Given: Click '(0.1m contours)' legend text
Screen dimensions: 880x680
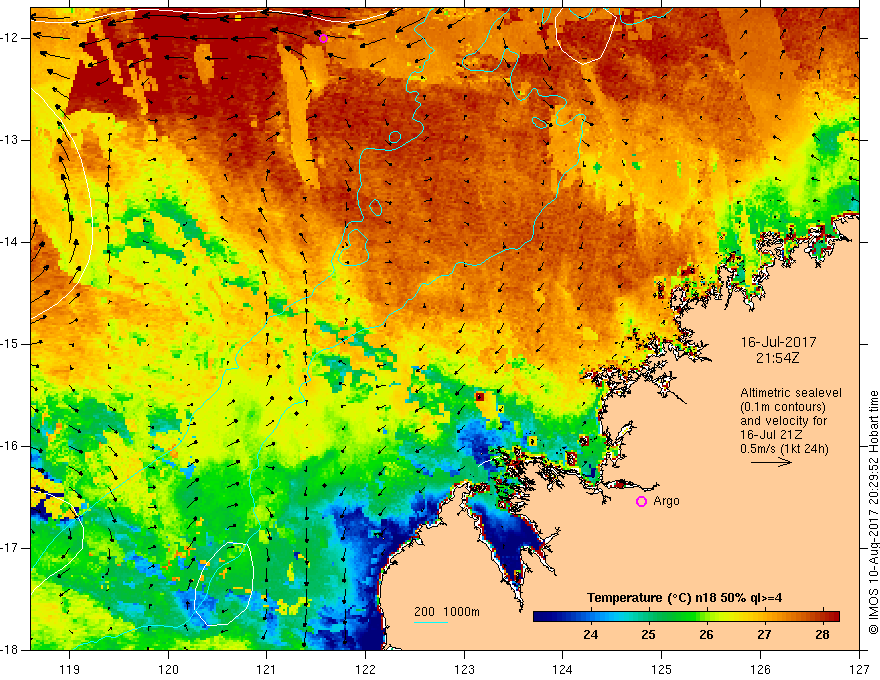Looking at the screenshot, I should click(783, 407).
